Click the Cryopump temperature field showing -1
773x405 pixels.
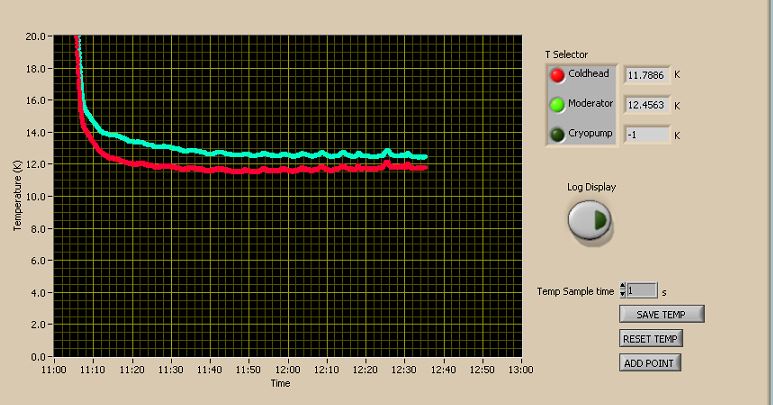646,135
